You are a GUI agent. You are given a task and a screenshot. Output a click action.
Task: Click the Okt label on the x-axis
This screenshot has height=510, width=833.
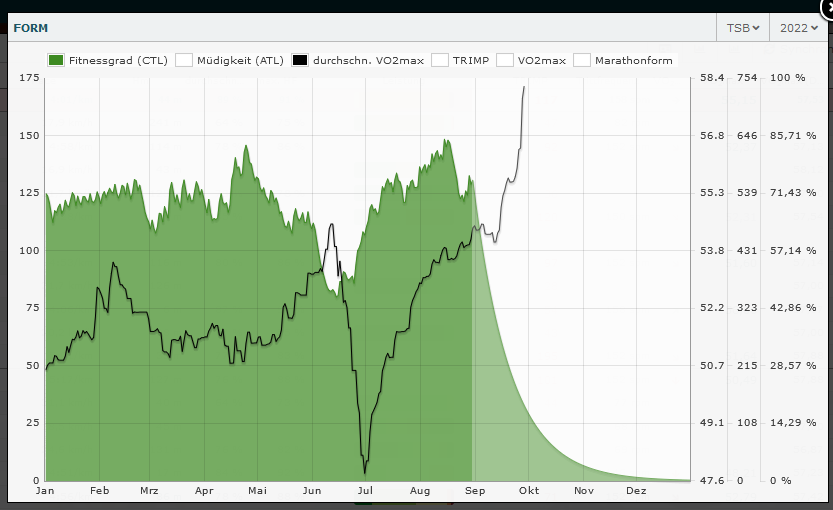coord(529,491)
